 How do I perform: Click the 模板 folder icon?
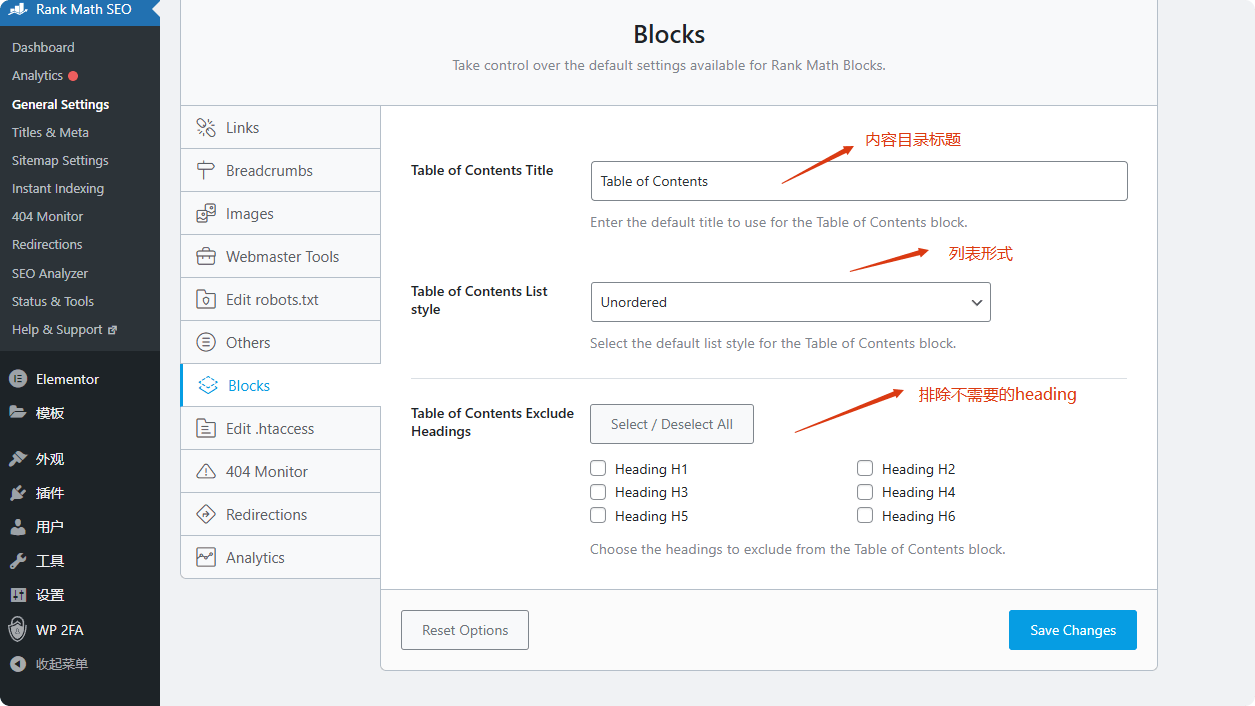pos(17,412)
